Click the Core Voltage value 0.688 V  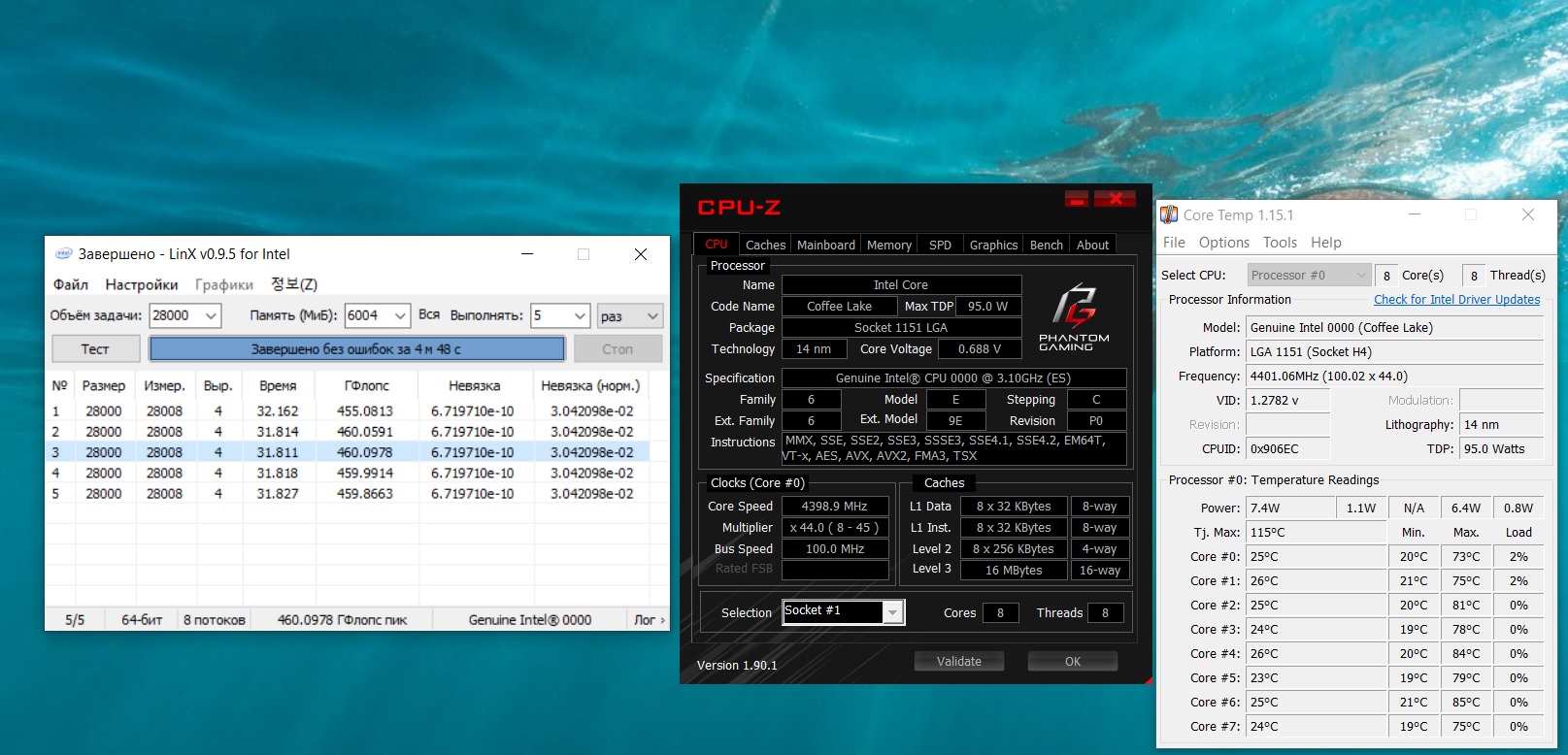click(x=979, y=348)
